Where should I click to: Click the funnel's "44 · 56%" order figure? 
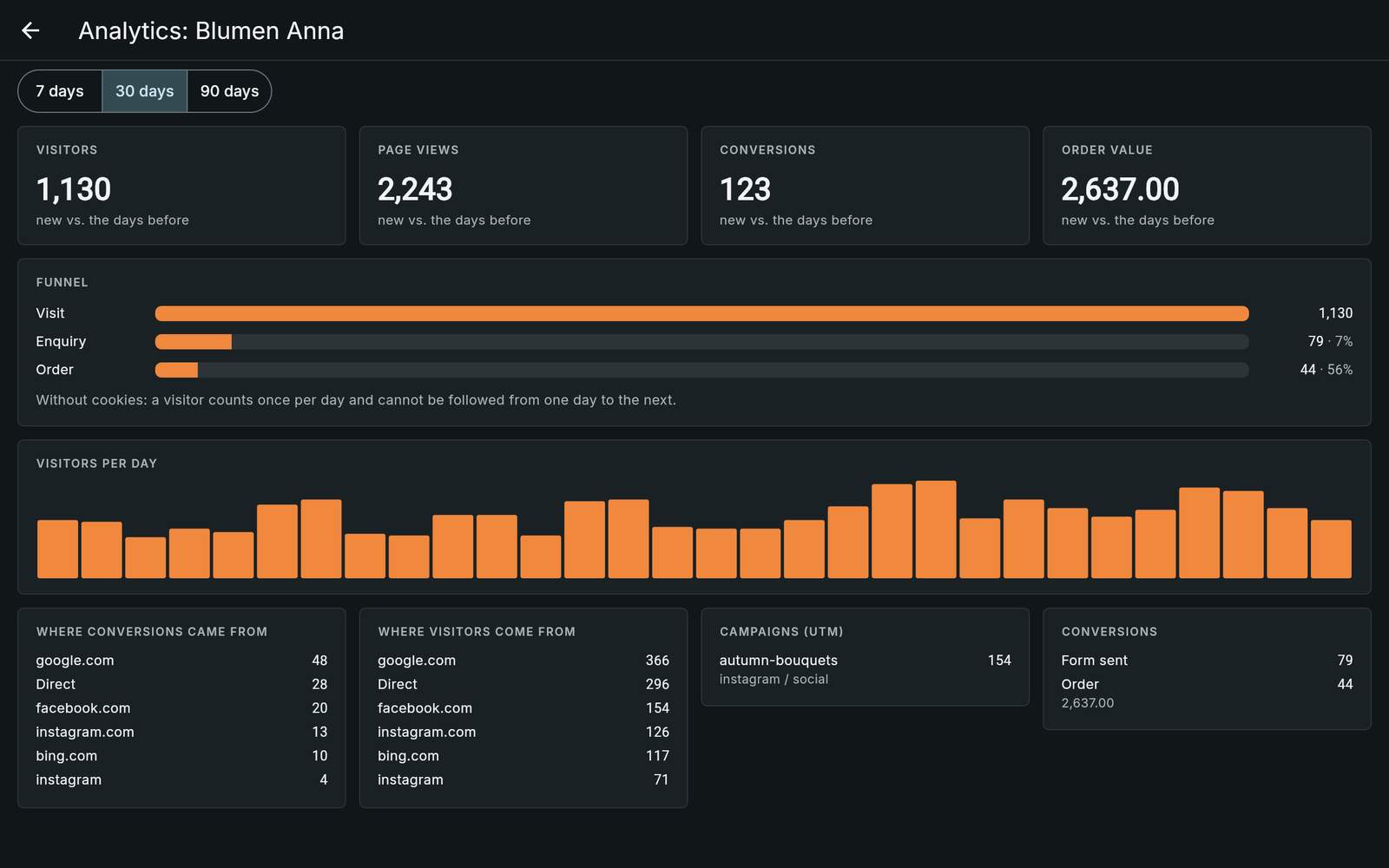pos(1326,370)
